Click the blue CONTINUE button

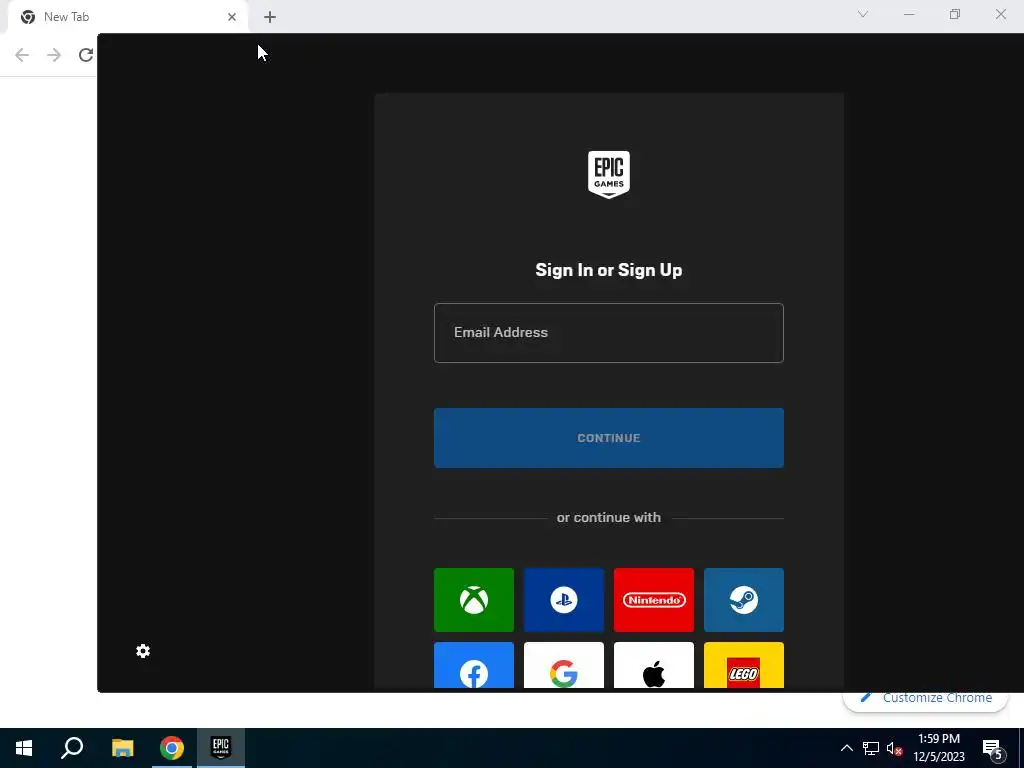click(x=609, y=438)
